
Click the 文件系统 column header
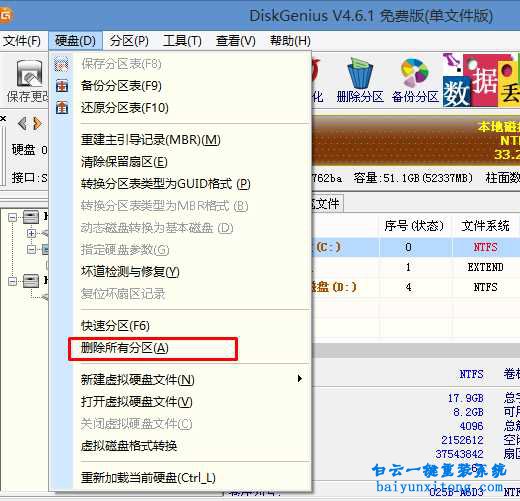pyautogui.click(x=485, y=226)
